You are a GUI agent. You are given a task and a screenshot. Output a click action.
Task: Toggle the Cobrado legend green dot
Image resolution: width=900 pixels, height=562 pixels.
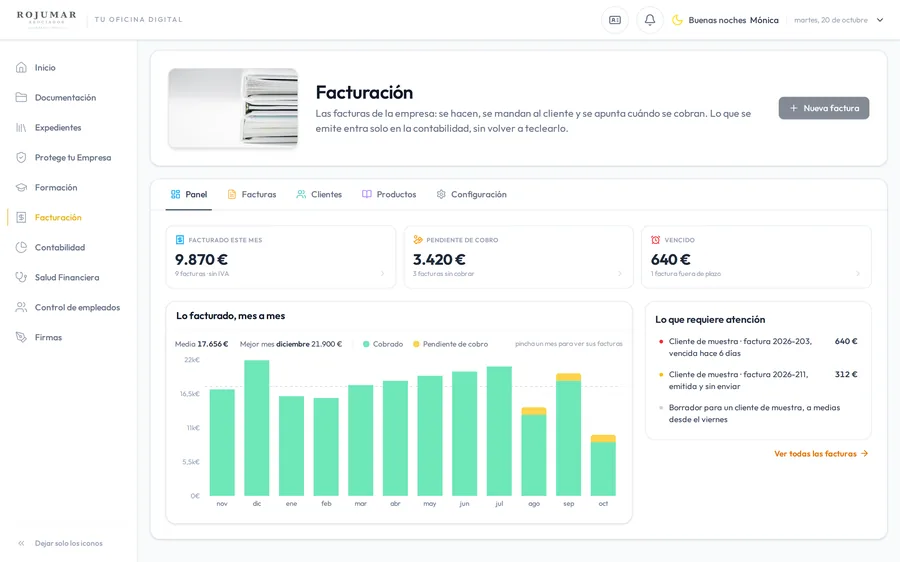[366, 344]
